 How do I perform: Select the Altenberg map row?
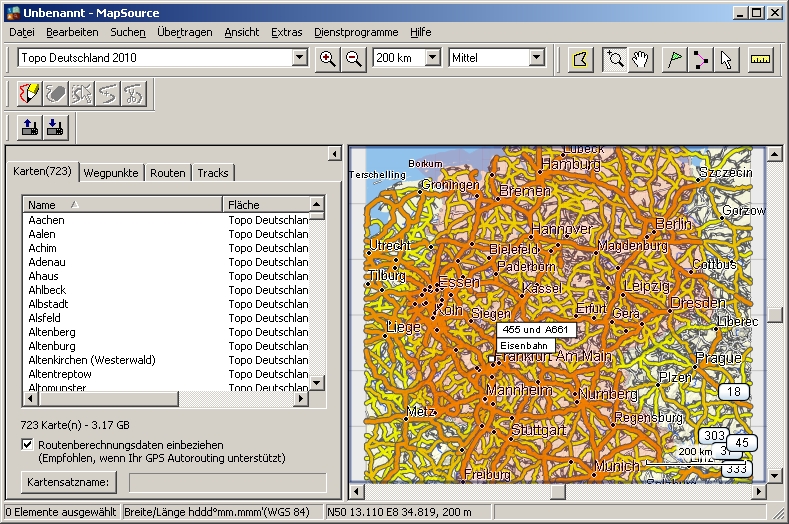(166, 332)
